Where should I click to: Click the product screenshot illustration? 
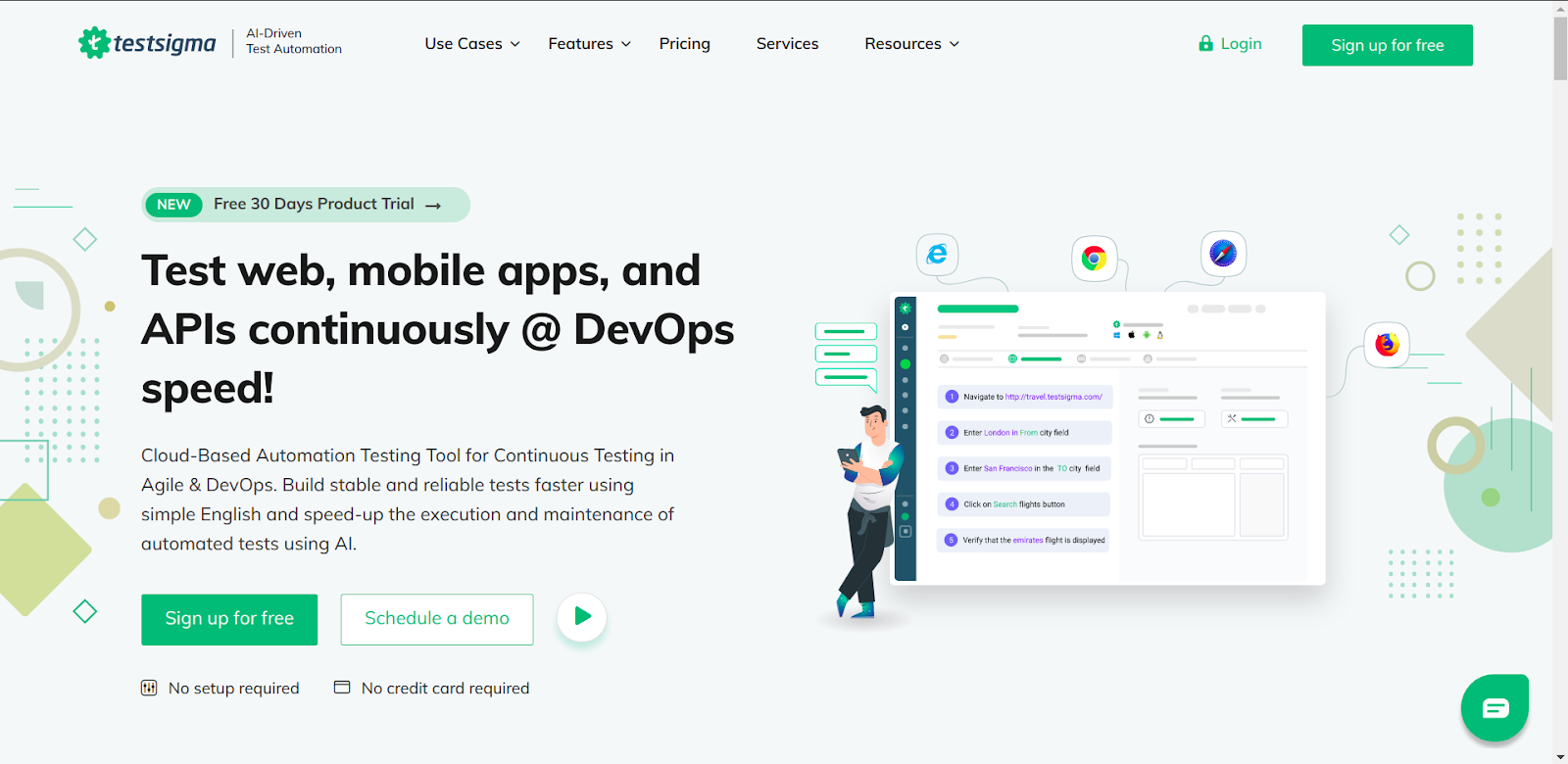click(x=1109, y=437)
